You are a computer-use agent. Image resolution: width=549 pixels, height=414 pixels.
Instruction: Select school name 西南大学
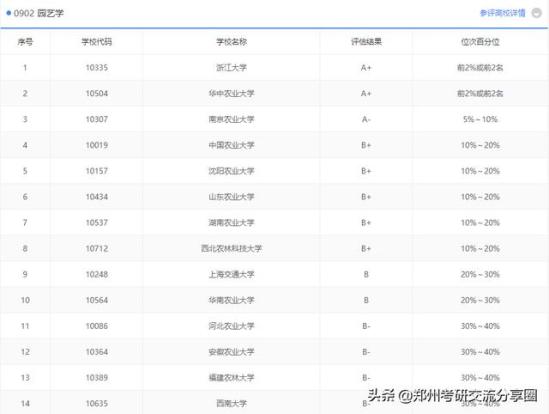[231, 404]
